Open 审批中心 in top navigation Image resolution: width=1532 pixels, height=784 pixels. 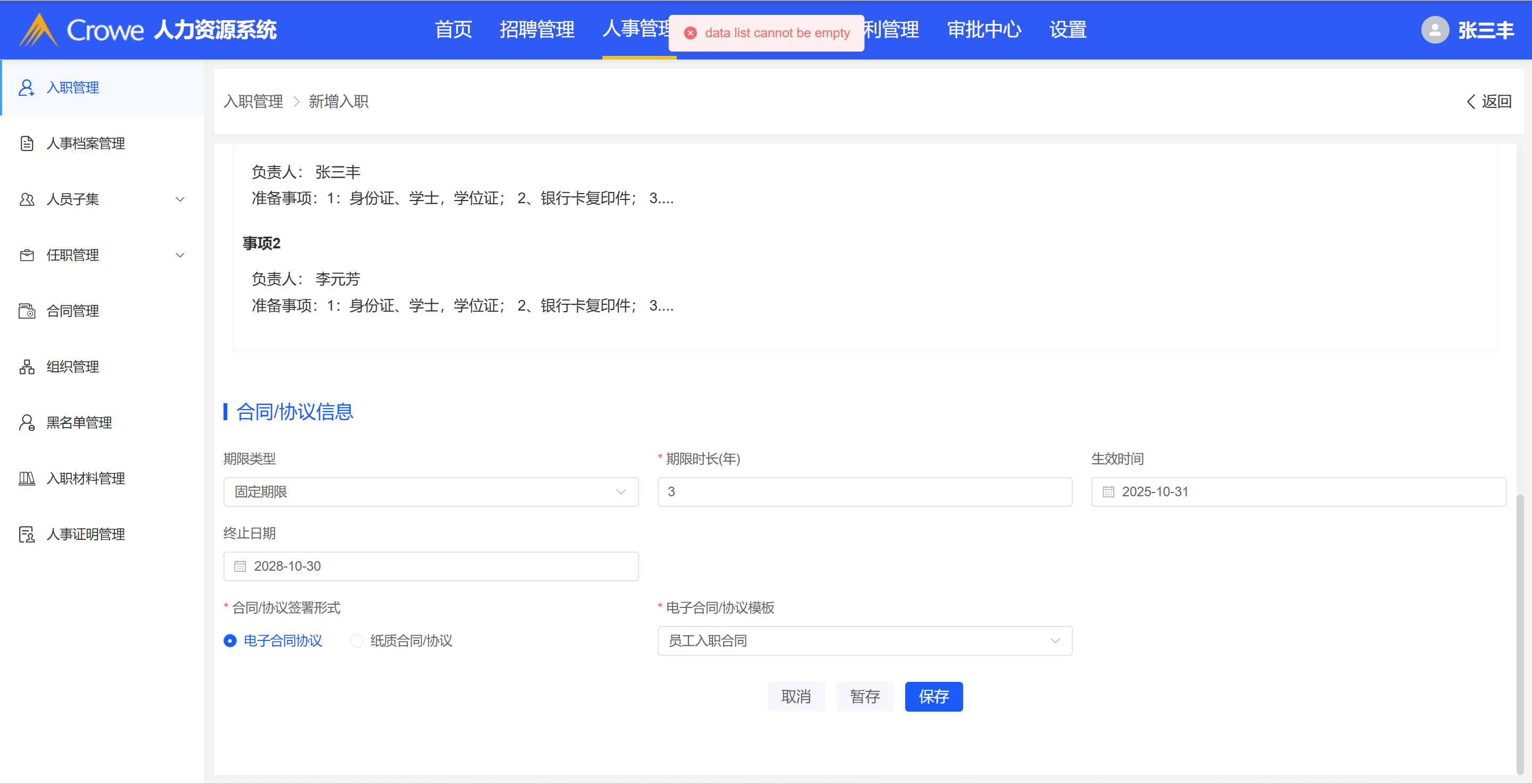[x=984, y=30]
